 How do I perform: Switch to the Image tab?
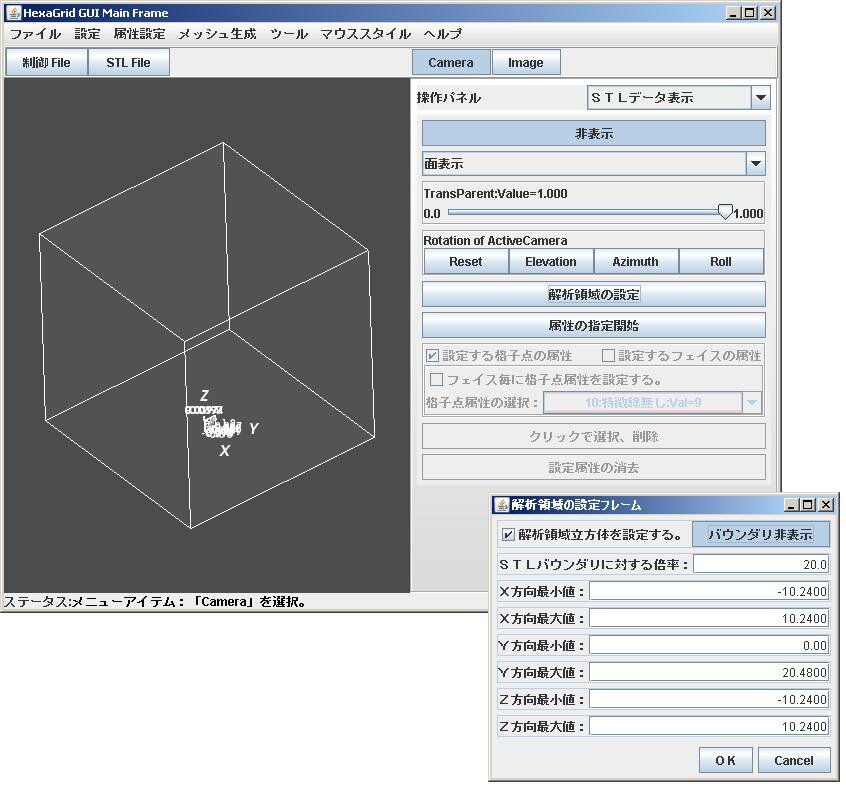(x=525, y=61)
